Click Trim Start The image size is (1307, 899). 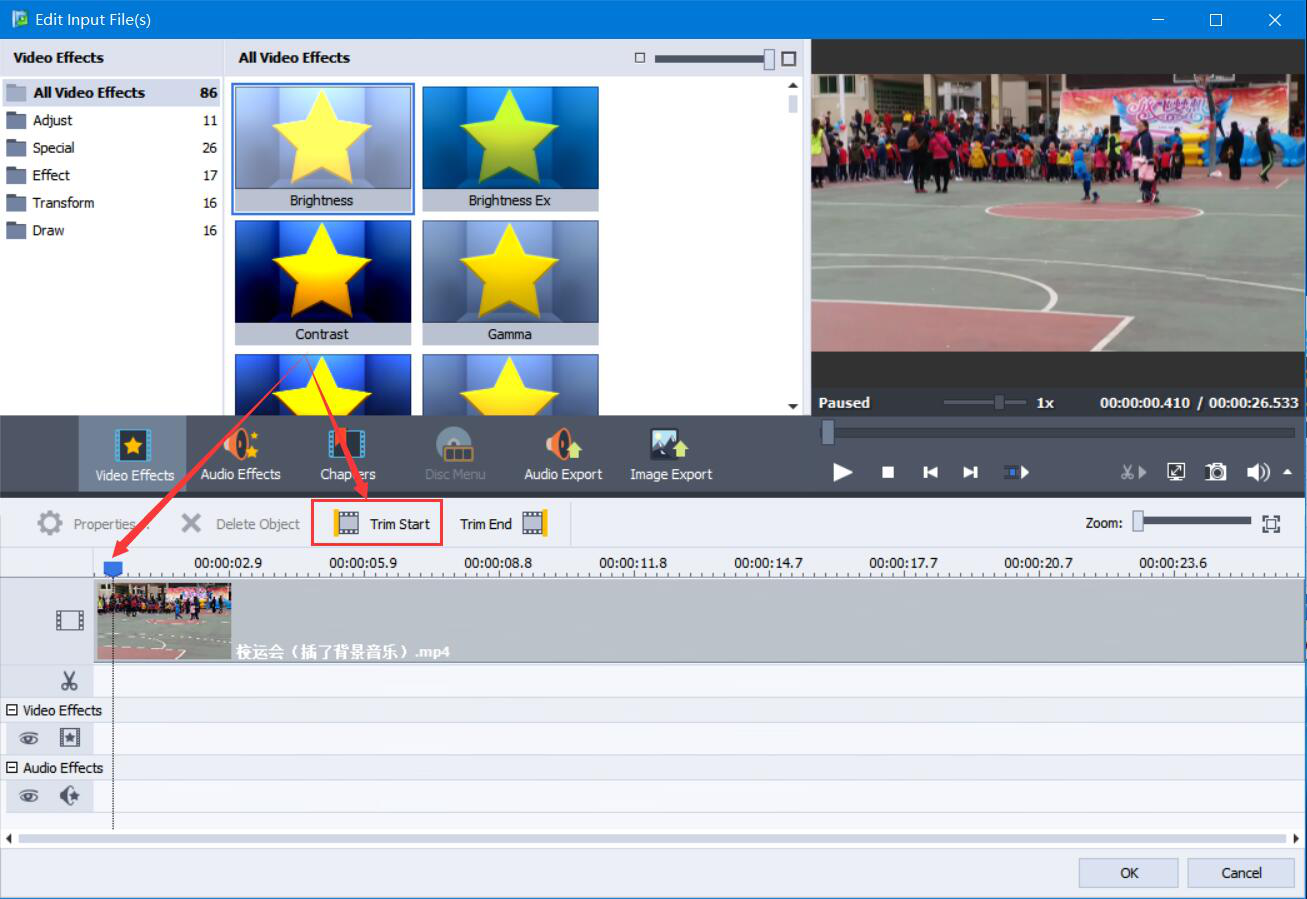coord(377,523)
